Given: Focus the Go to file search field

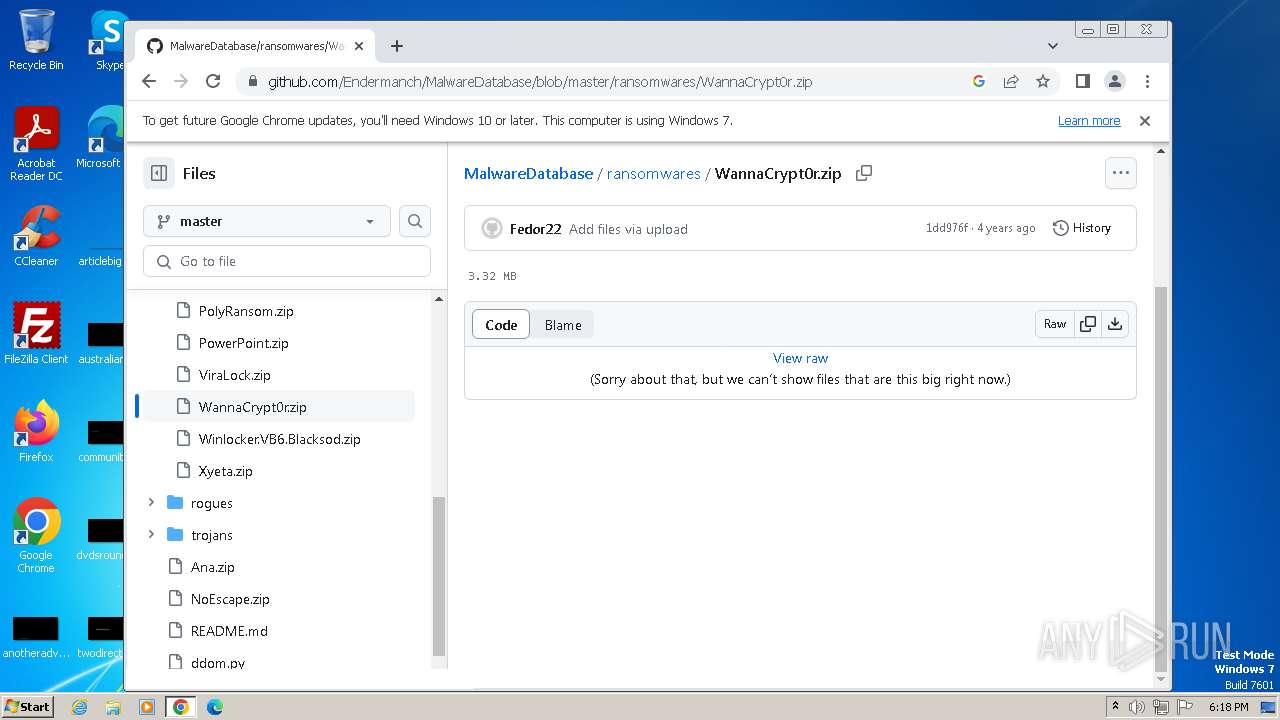Looking at the screenshot, I should click(x=287, y=261).
